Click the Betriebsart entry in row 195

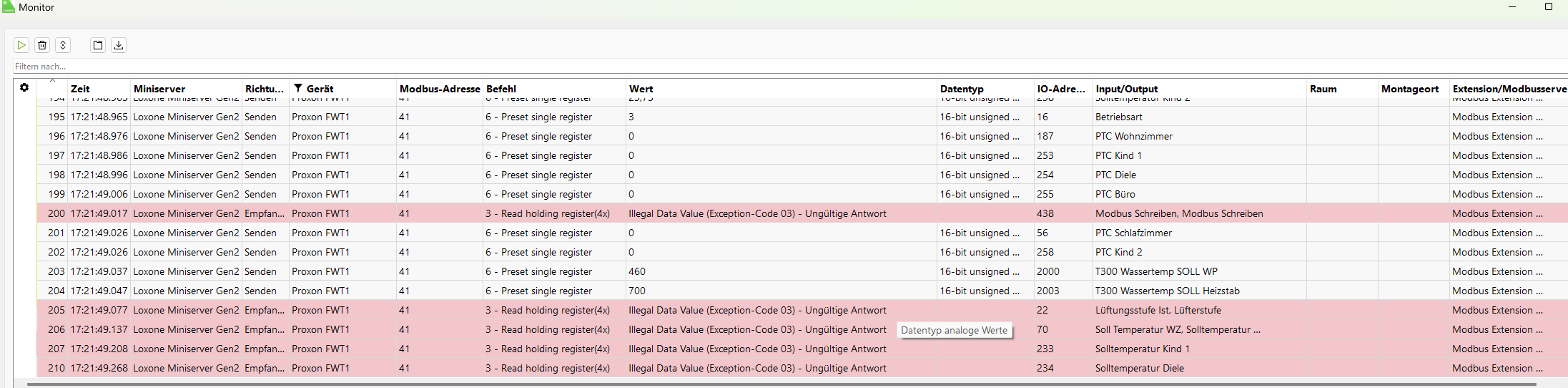(1118, 117)
